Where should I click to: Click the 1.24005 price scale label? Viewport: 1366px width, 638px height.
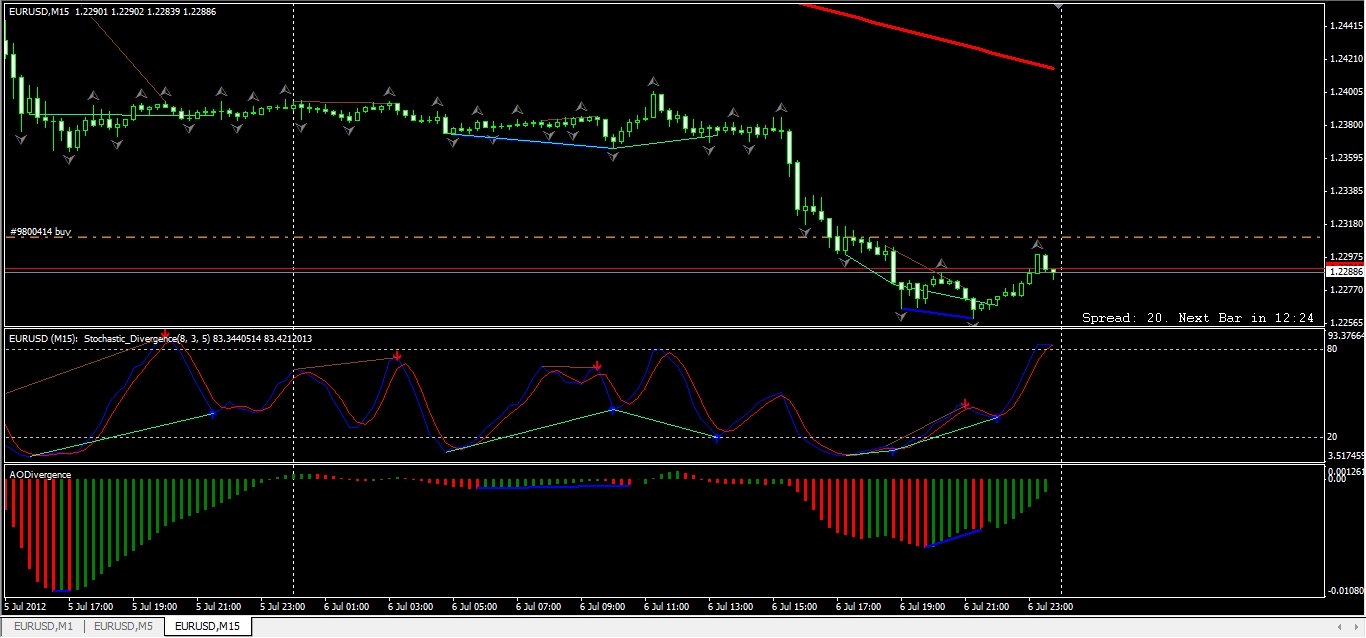point(1346,92)
